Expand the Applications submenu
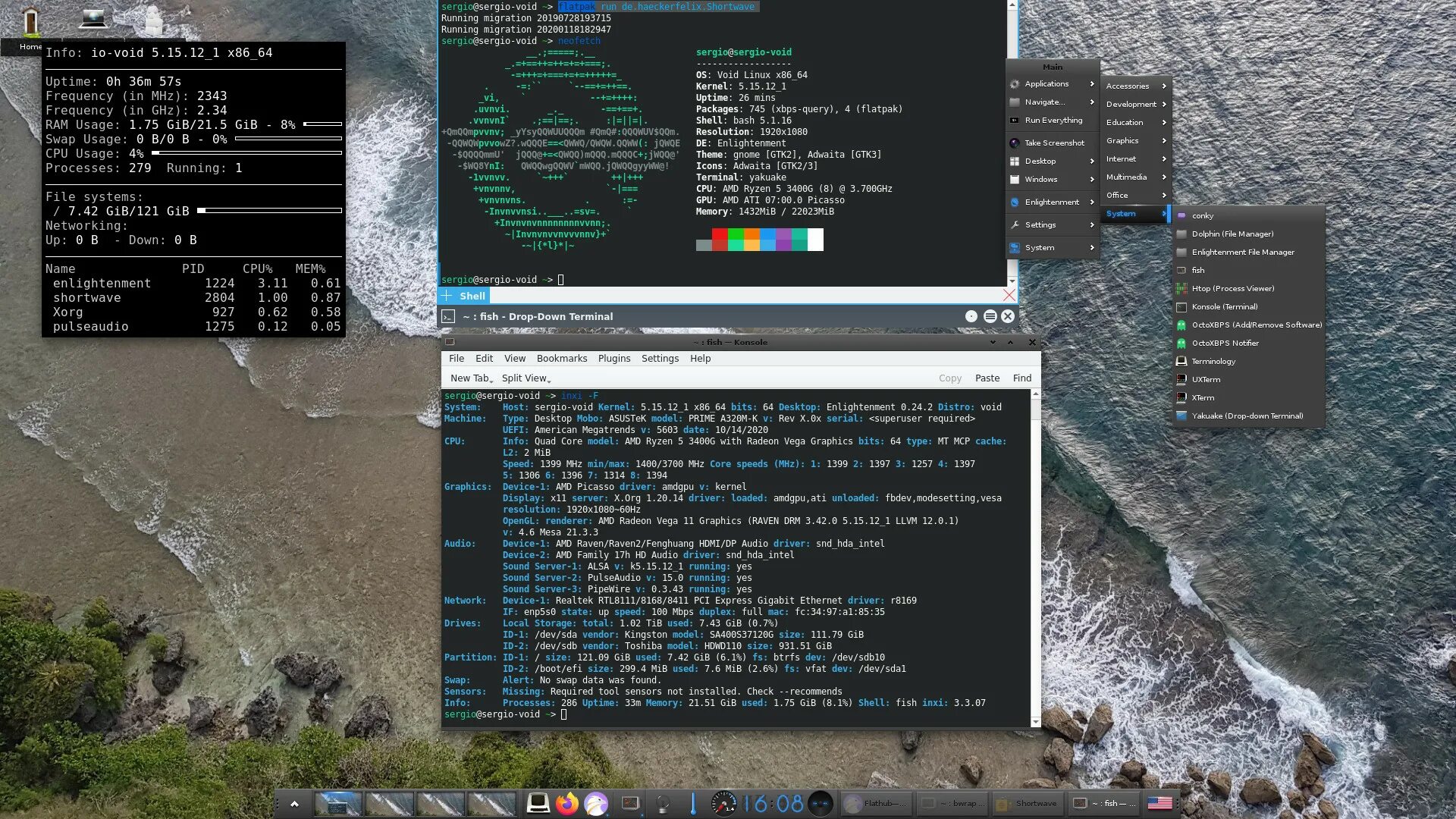Screen dimensions: 1456x819 1053,83
